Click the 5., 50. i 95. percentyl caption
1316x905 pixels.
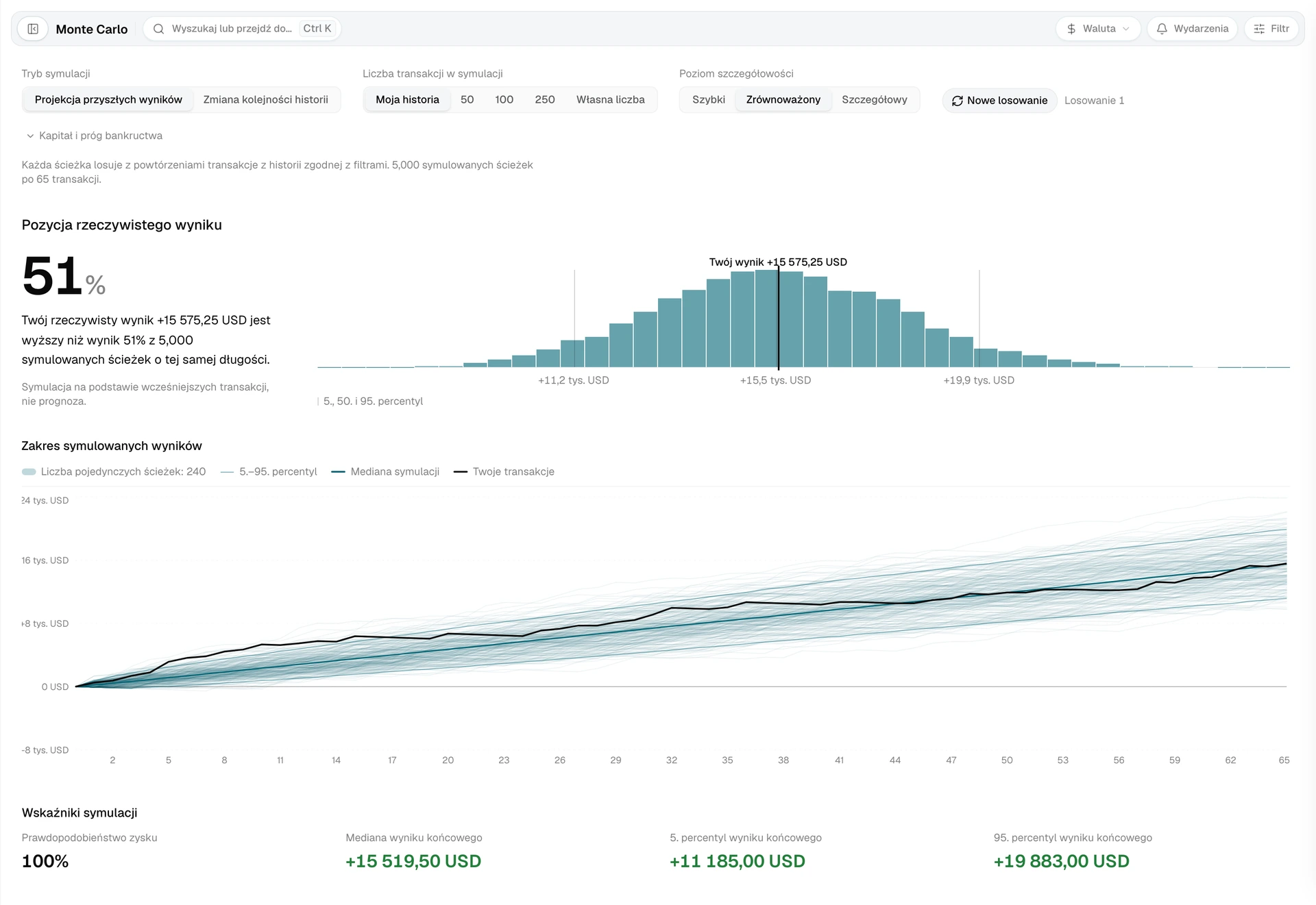point(373,401)
